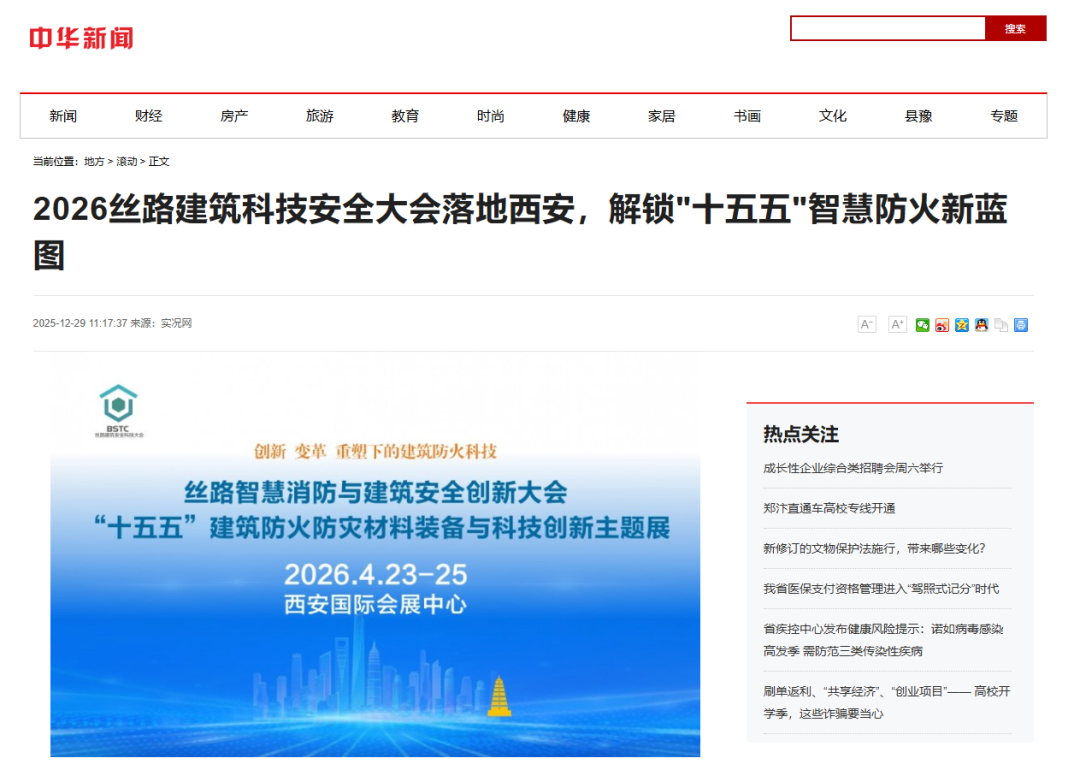Screen dimensions: 1080x764
Task: Print the article with printer icon
Action: tap(1021, 325)
